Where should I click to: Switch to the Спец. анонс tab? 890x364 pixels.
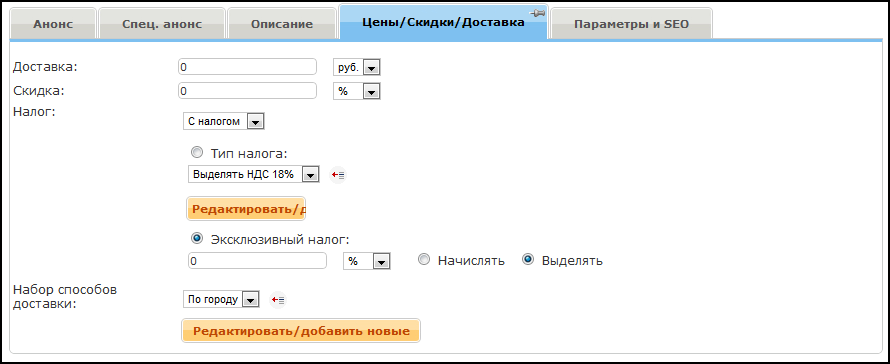(x=162, y=24)
